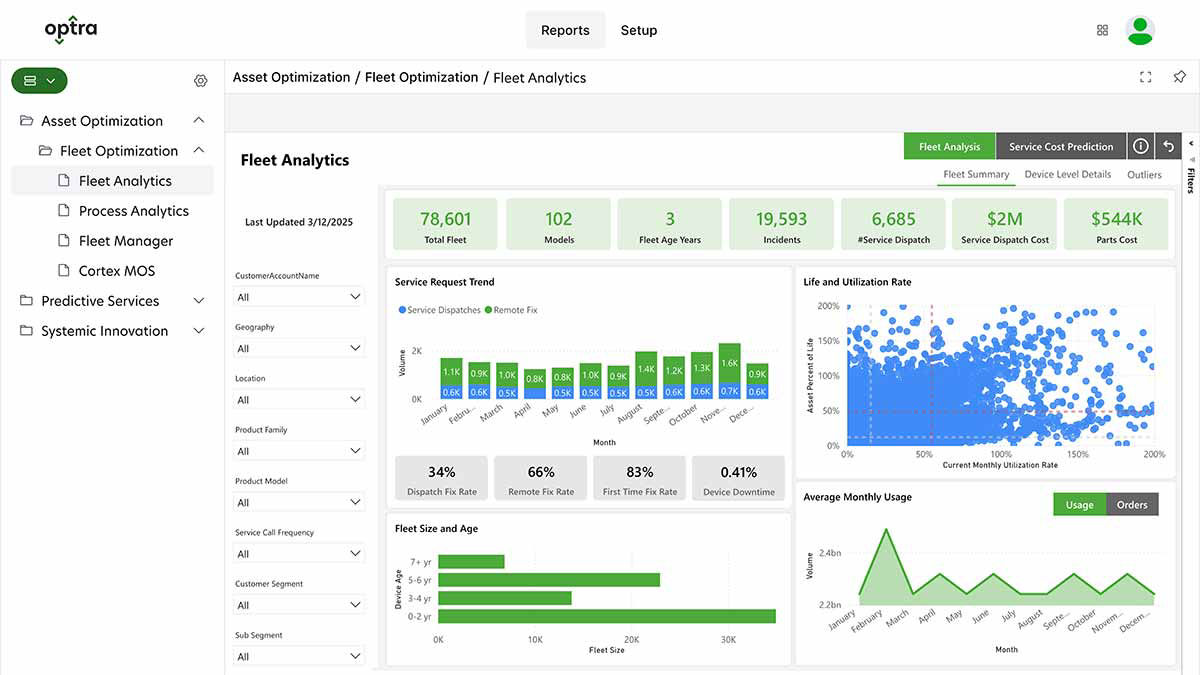Switch the usage chart to Orders view
This screenshot has width=1200, height=675.
1132,505
